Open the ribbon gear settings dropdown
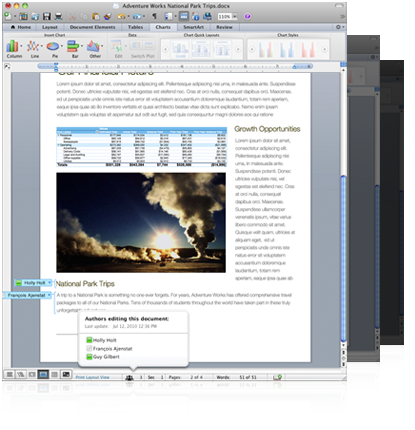415x430 pixels. click(340, 27)
